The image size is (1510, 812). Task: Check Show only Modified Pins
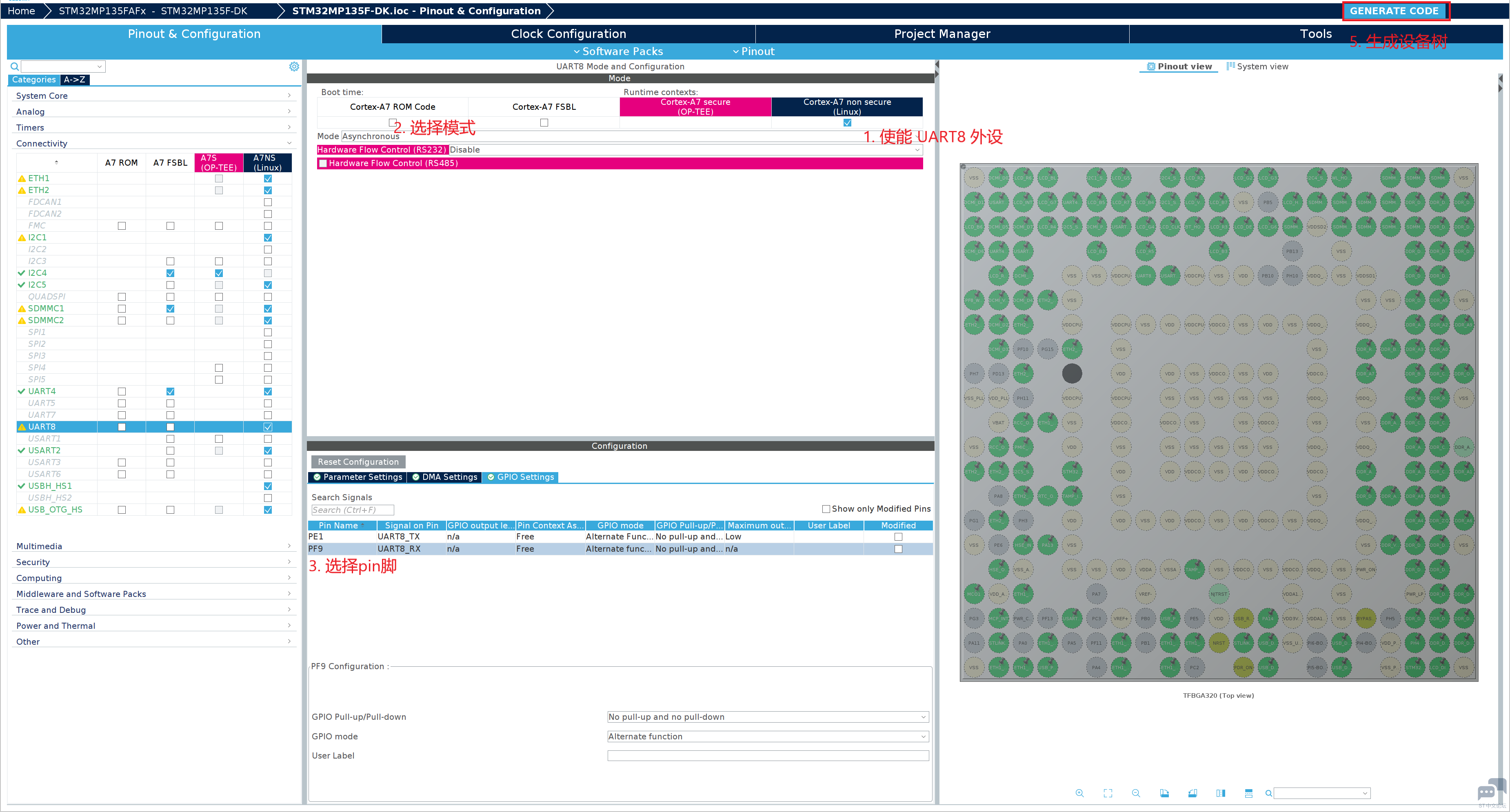826,509
